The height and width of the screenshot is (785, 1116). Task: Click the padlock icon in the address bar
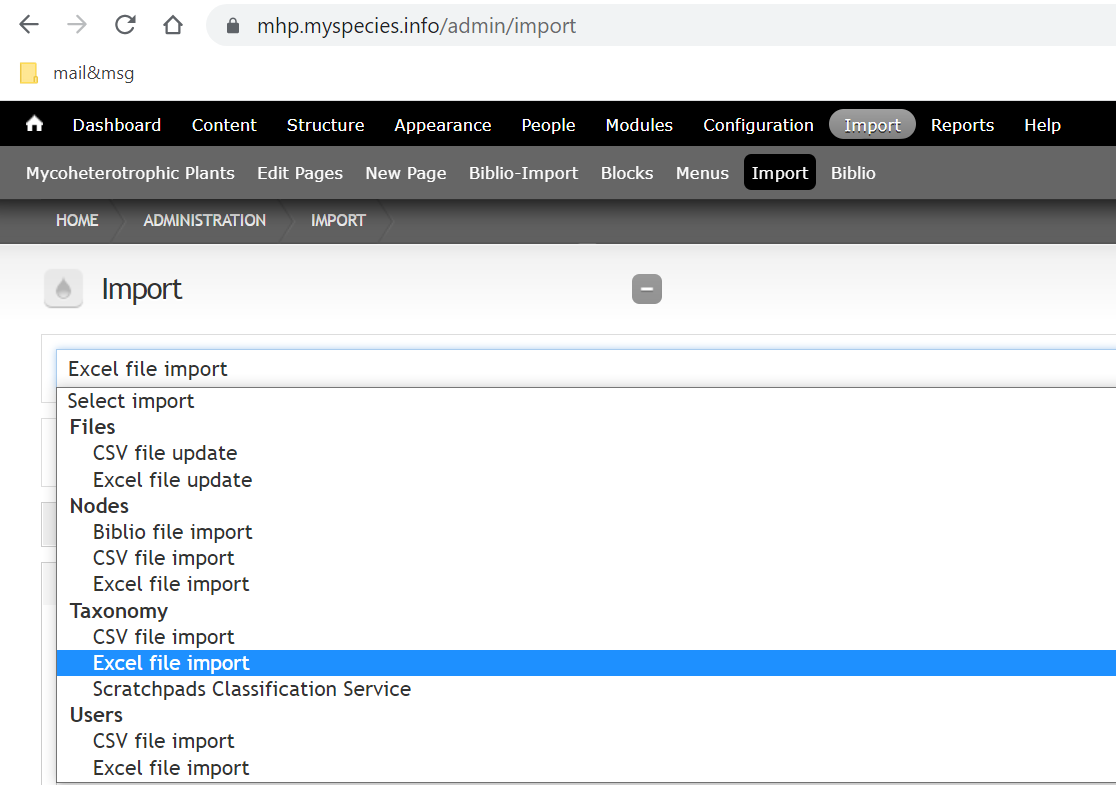(234, 25)
